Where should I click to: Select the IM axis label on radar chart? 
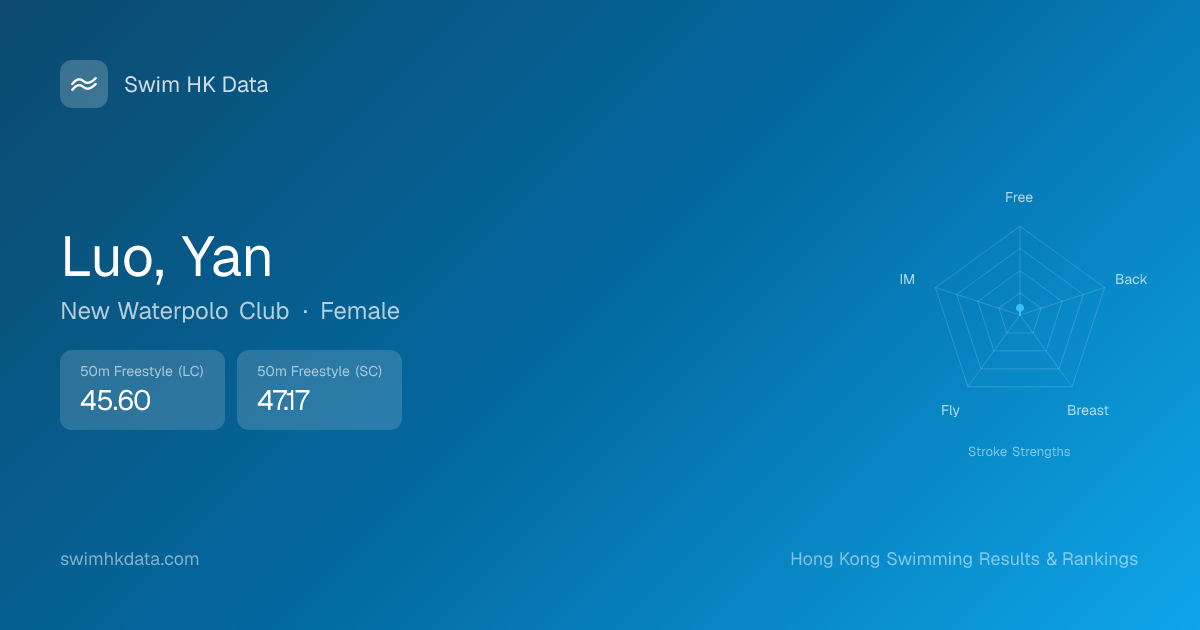[x=907, y=279]
